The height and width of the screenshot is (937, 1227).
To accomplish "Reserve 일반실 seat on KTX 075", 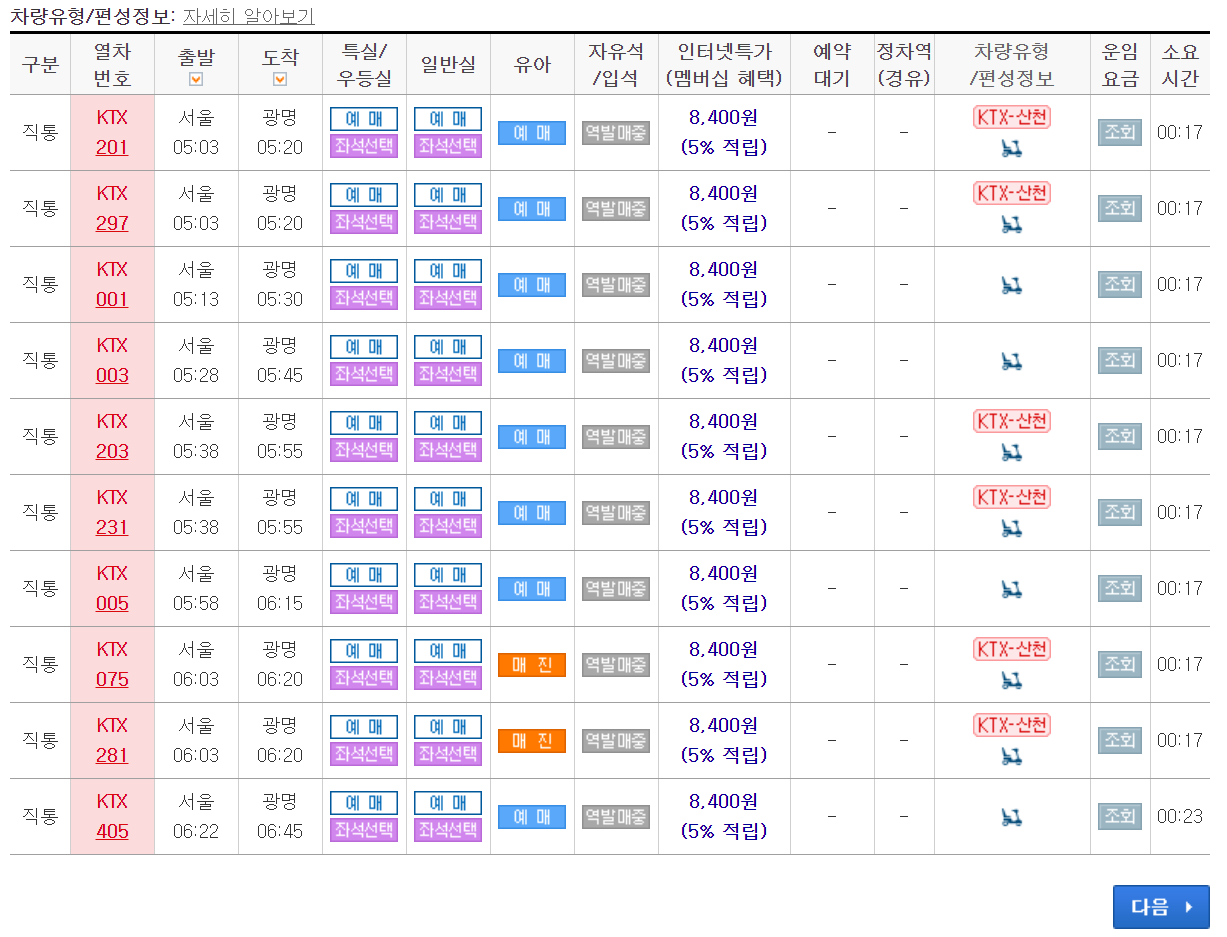I will 448,651.
